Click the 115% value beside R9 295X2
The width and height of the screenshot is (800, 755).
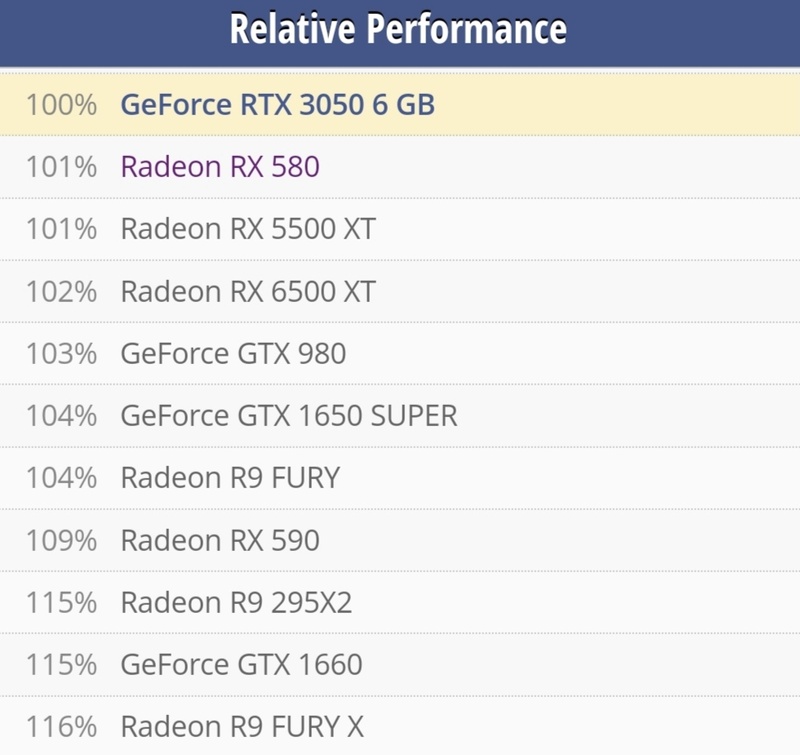point(61,603)
